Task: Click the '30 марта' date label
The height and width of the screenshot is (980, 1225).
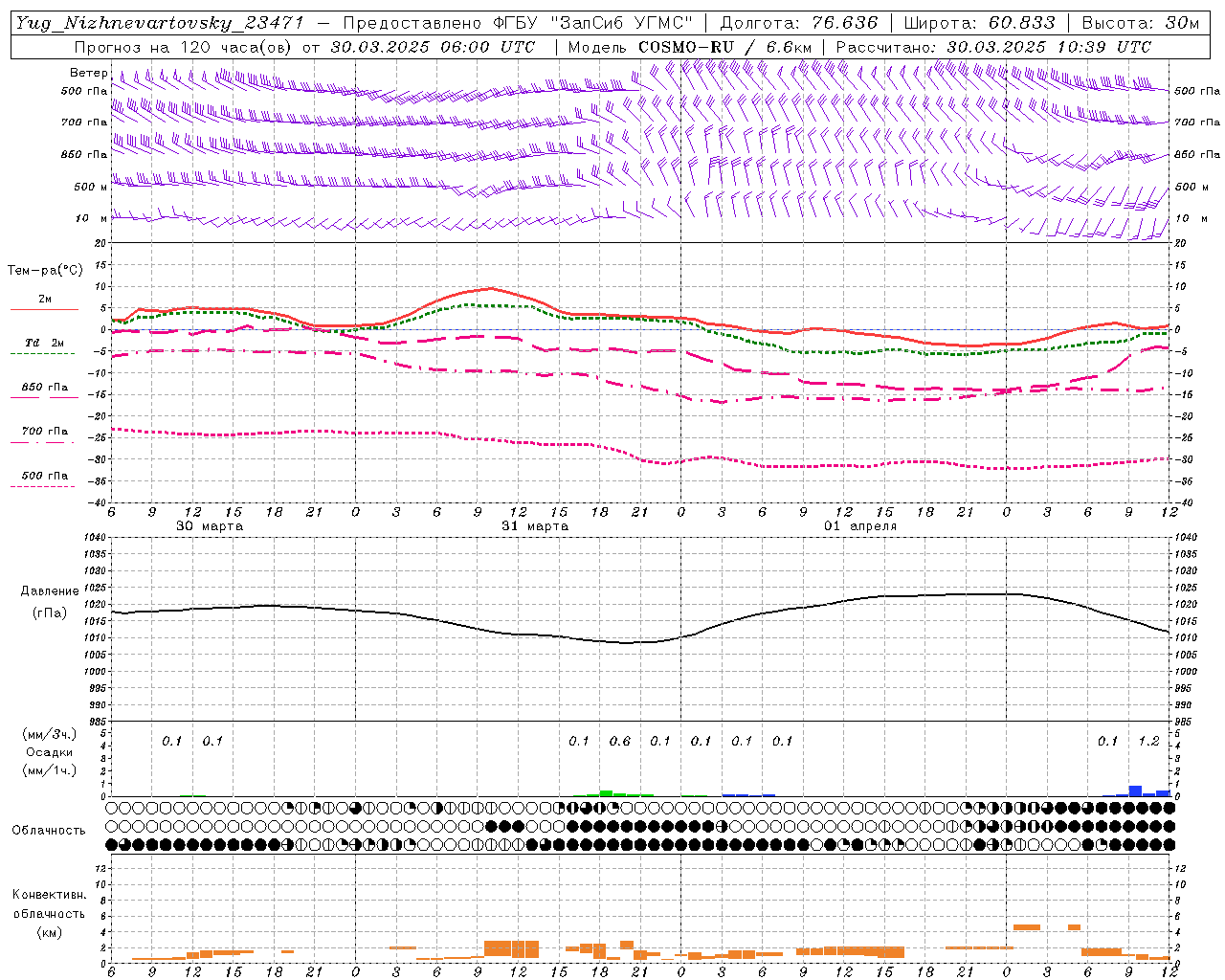Action: [210, 526]
